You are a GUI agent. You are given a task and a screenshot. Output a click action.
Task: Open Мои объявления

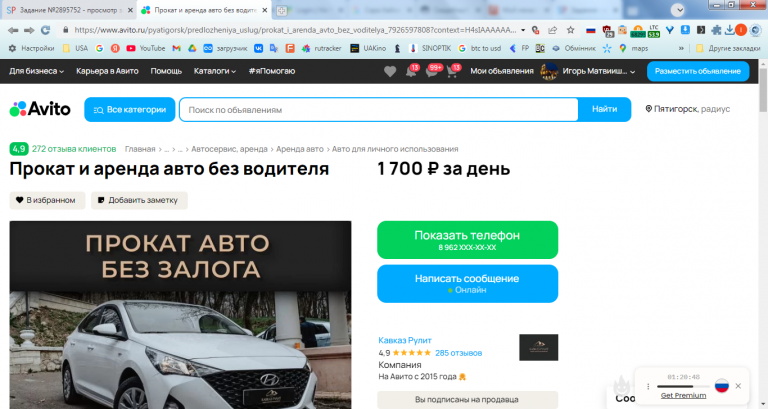[x=502, y=71]
